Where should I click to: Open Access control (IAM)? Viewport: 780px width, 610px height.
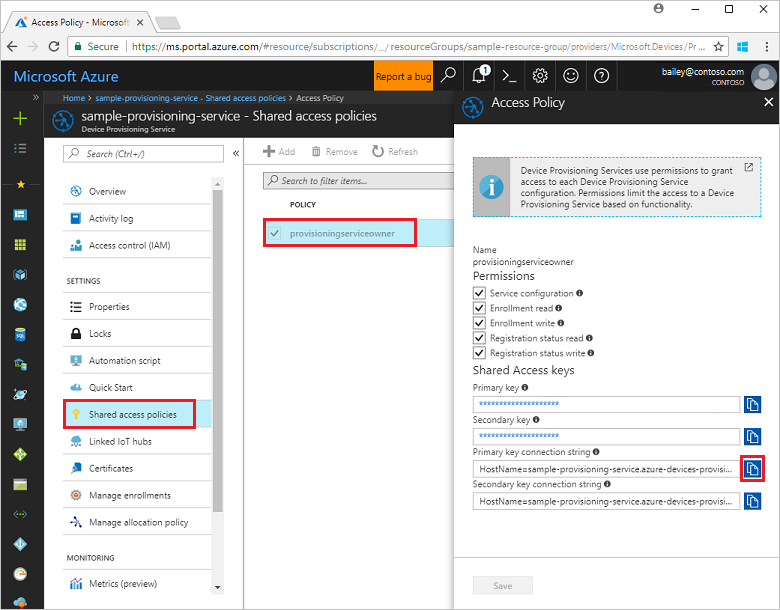[x=137, y=245]
